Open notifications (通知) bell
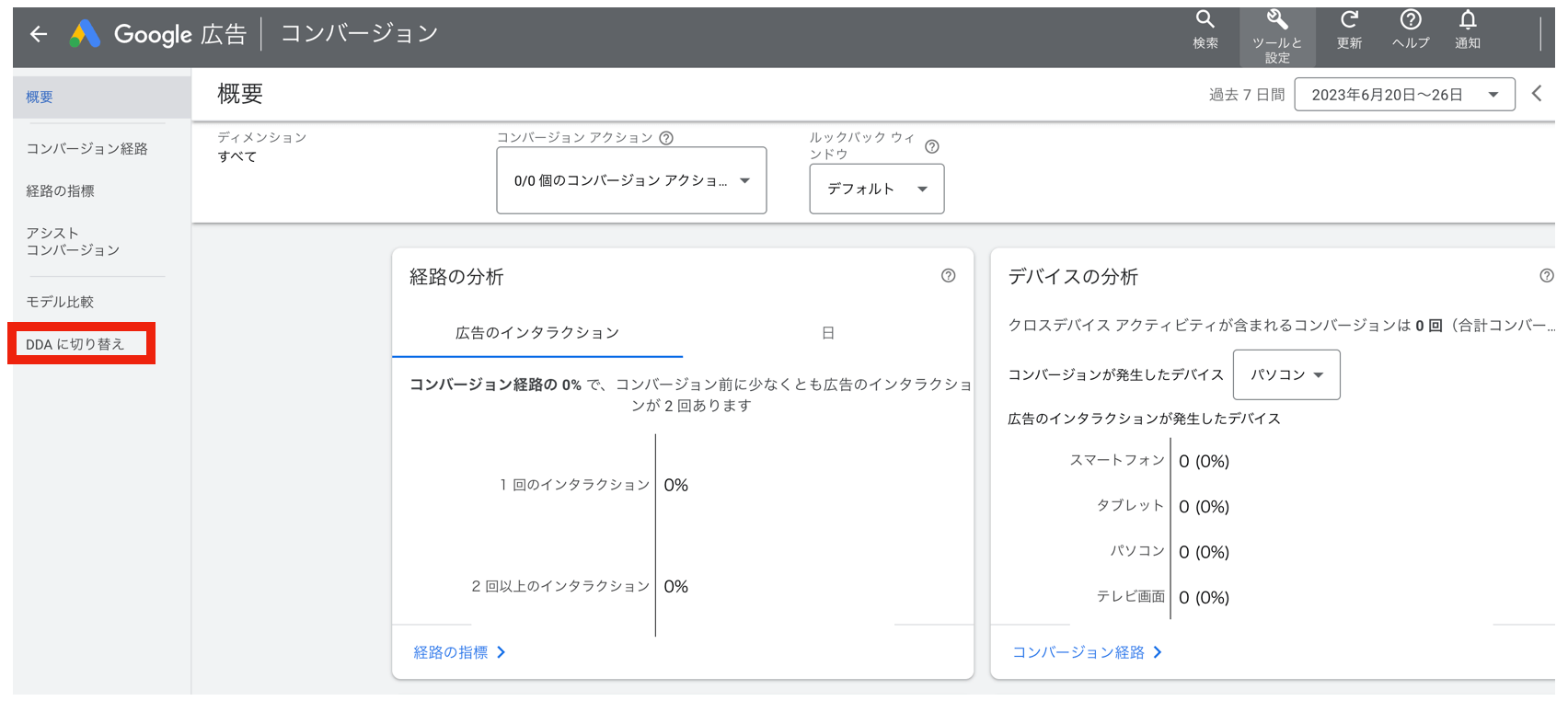Viewport: 1568px width, 701px height. [1468, 29]
